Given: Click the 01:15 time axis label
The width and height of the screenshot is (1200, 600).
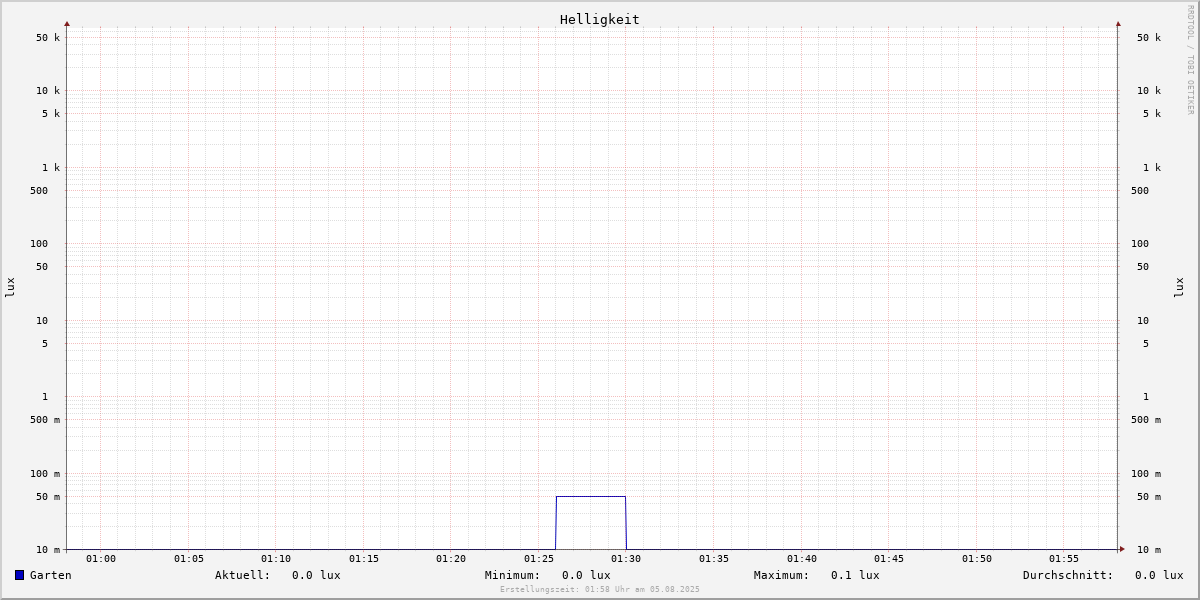Looking at the screenshot, I should coord(364,559).
